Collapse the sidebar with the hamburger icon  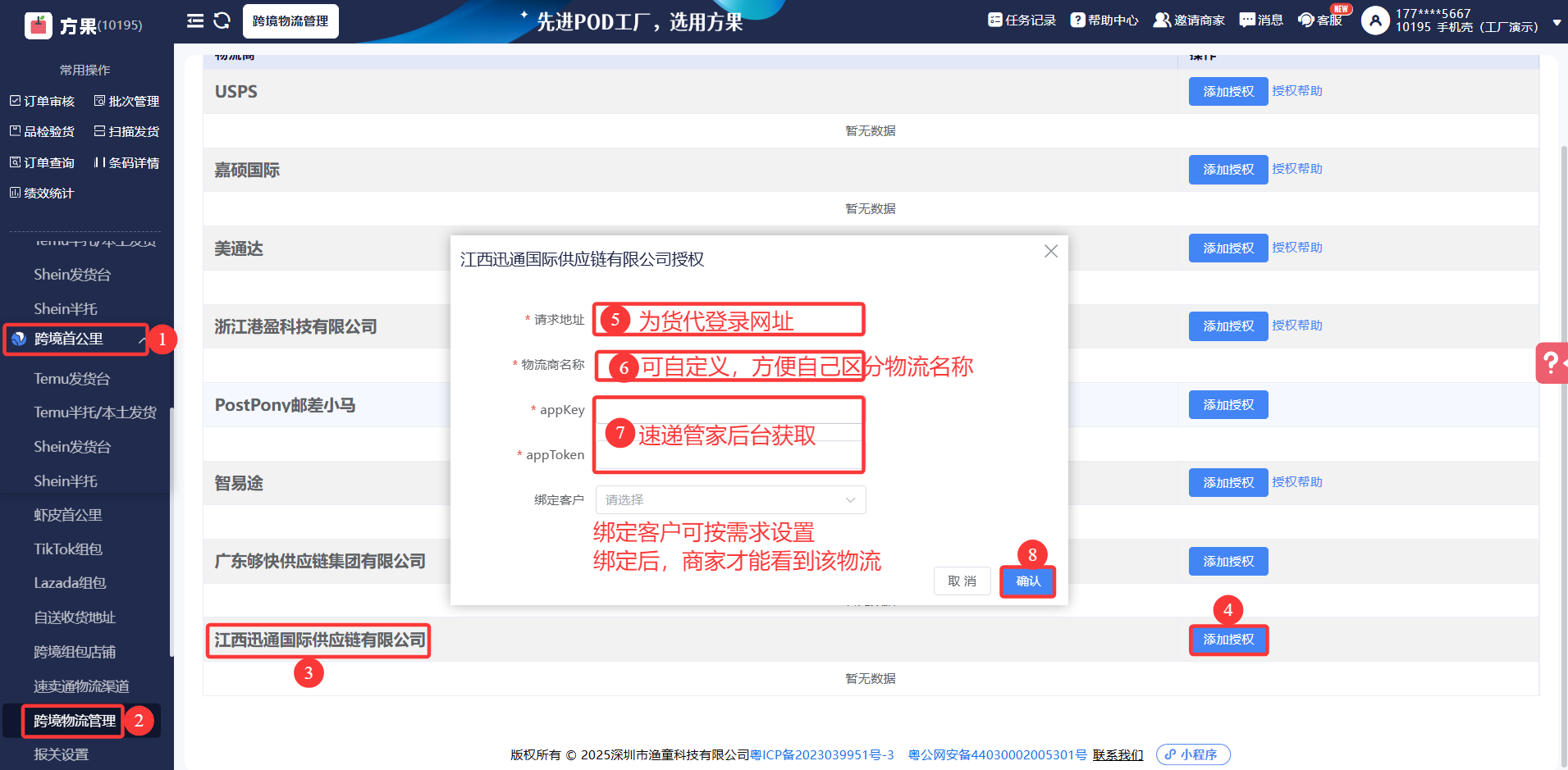[195, 21]
